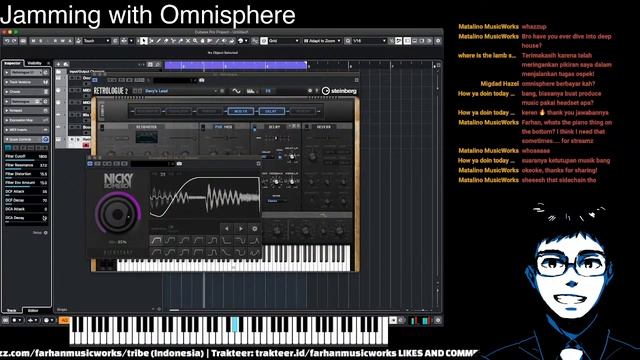Open the Touch automation mode dropdown
Screen dimensions: 640x360
coord(96,41)
